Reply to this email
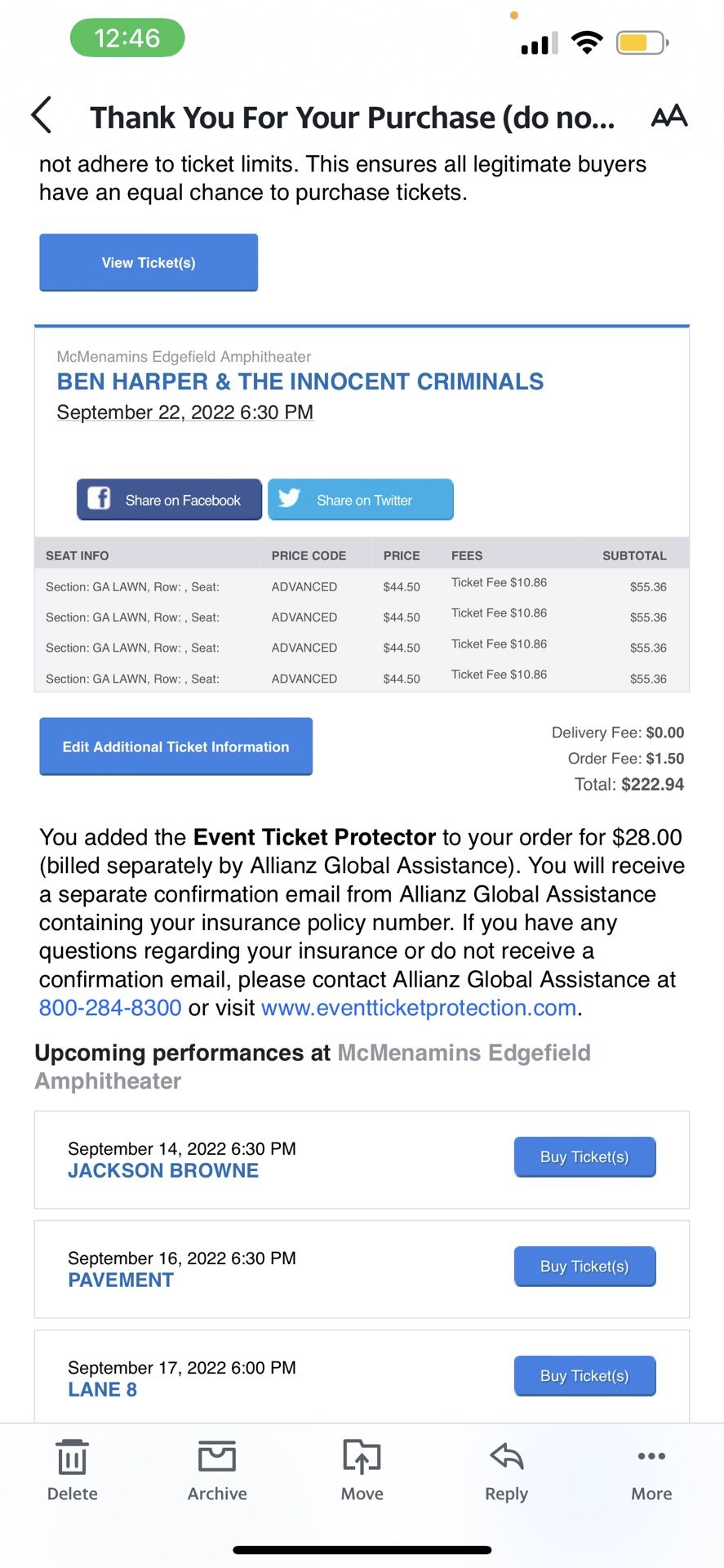 click(x=506, y=1471)
